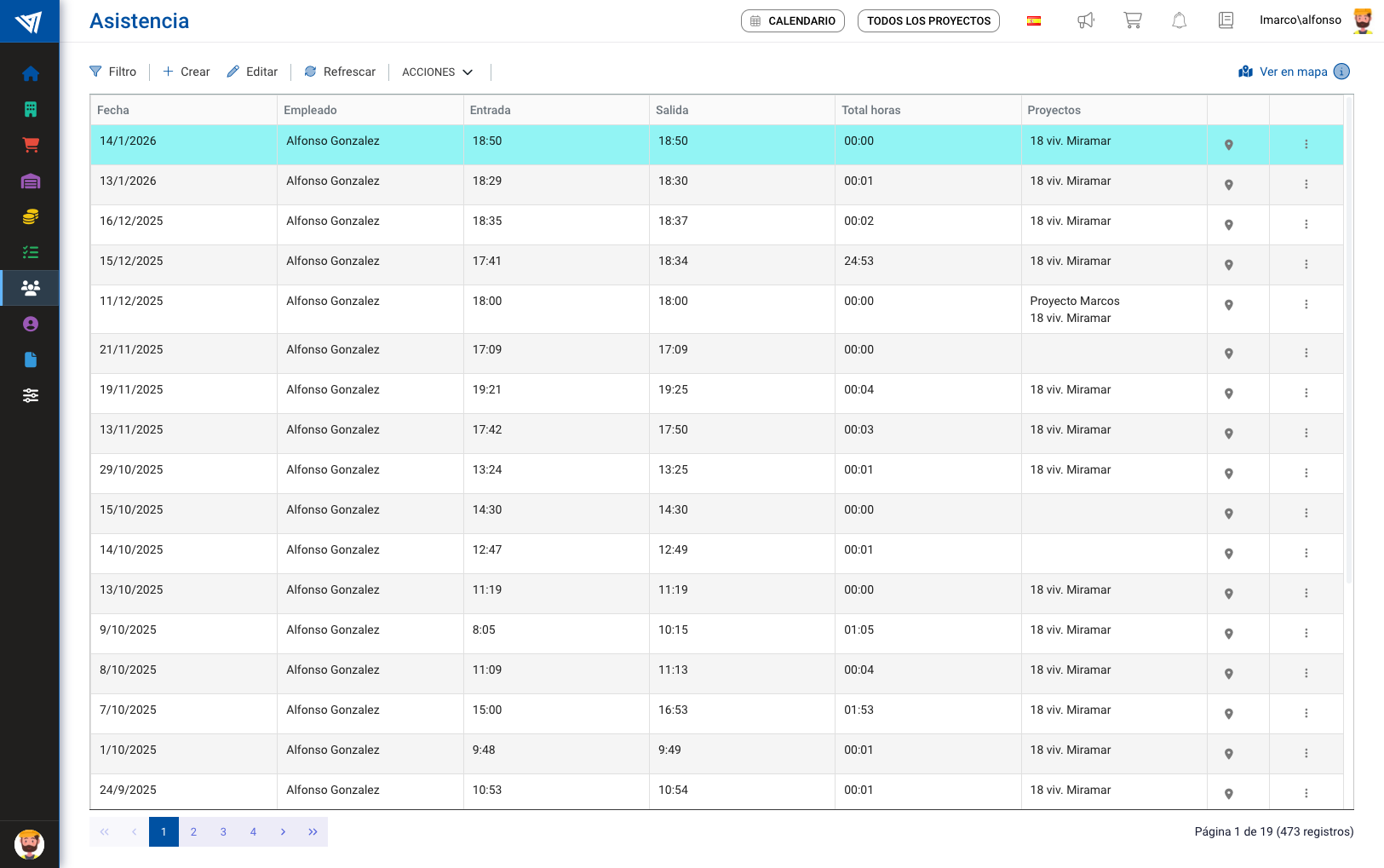Go to page 2 of results

point(193,832)
